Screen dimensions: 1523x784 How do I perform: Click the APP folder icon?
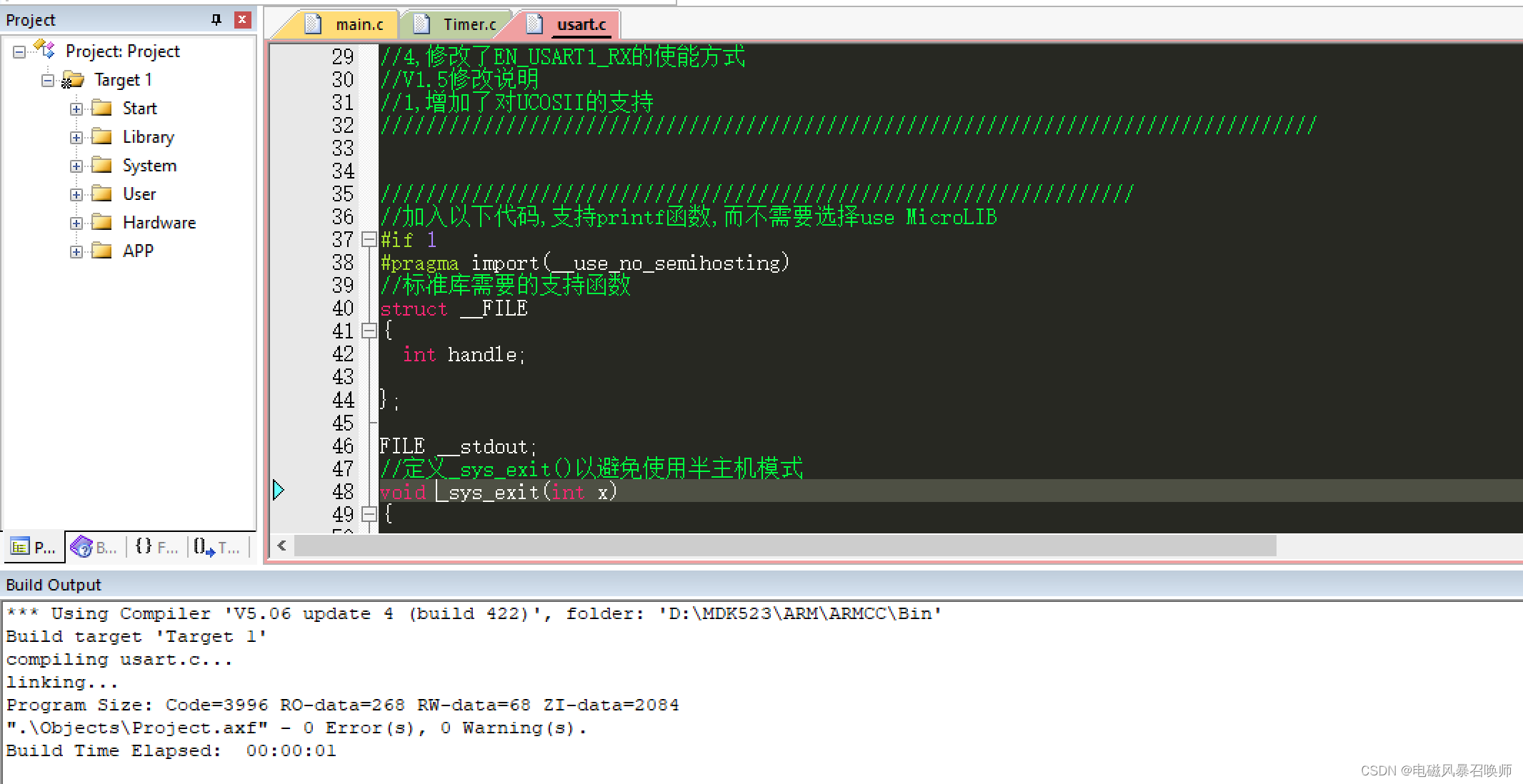click(x=102, y=251)
